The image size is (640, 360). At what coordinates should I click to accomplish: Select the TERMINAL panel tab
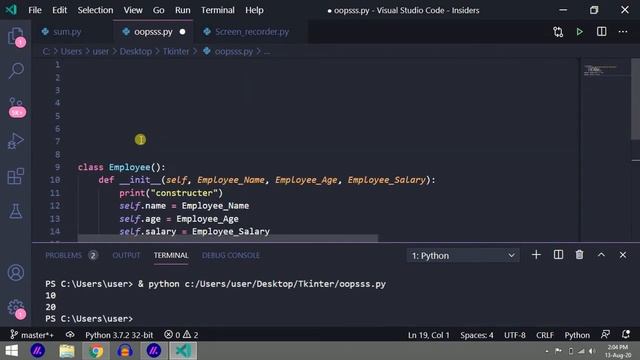171,256
